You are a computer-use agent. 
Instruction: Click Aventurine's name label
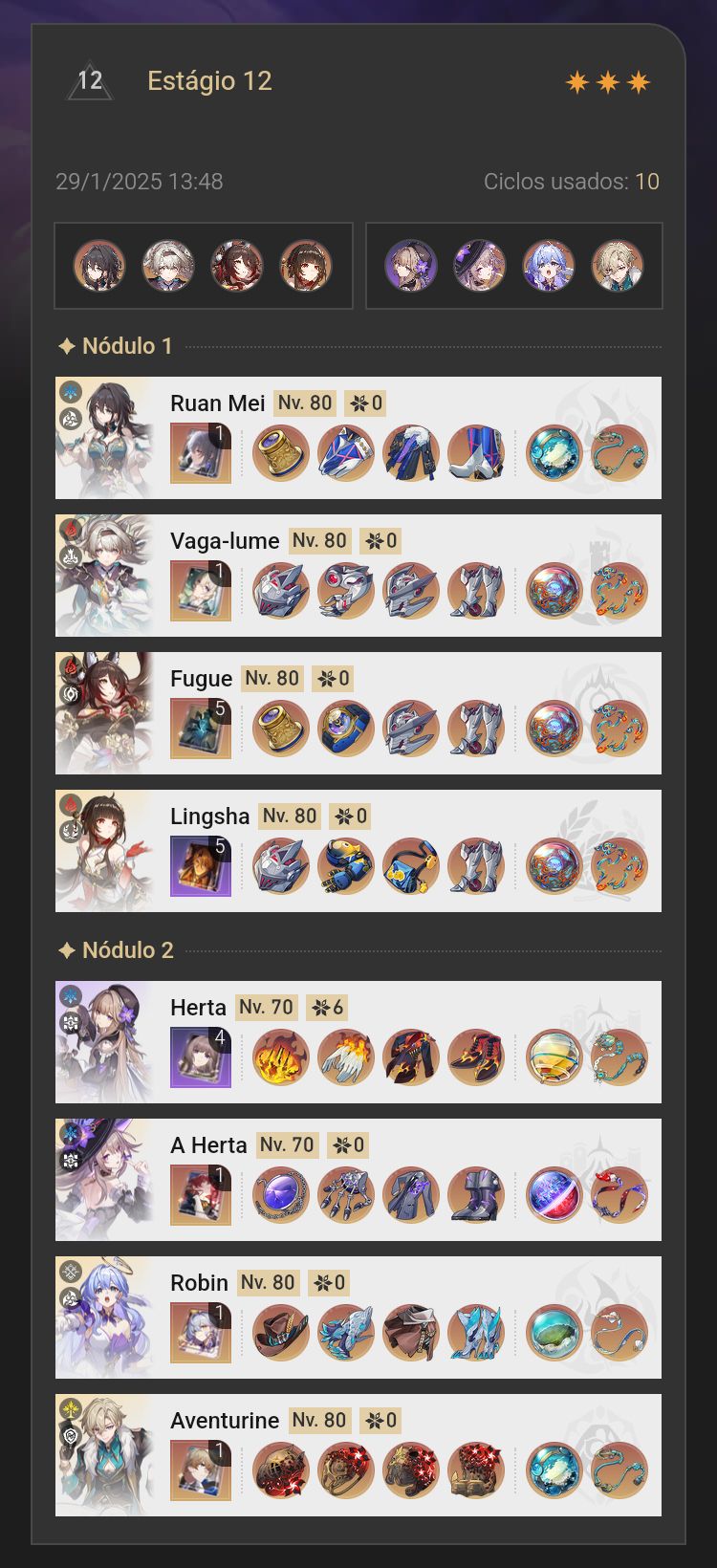225,1421
